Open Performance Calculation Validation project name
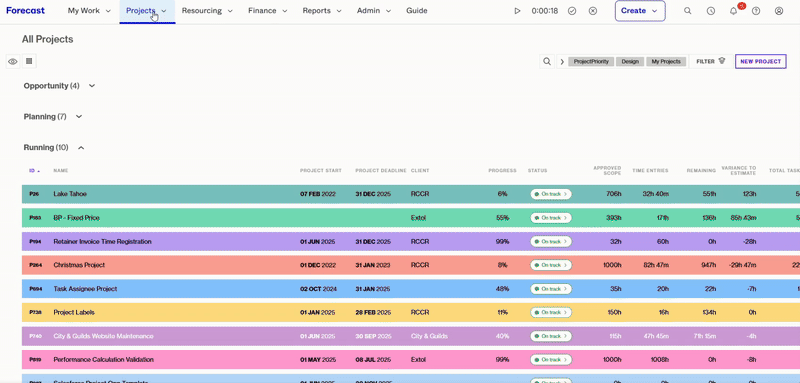Screen dimensions: 800x383 (x=104, y=360)
